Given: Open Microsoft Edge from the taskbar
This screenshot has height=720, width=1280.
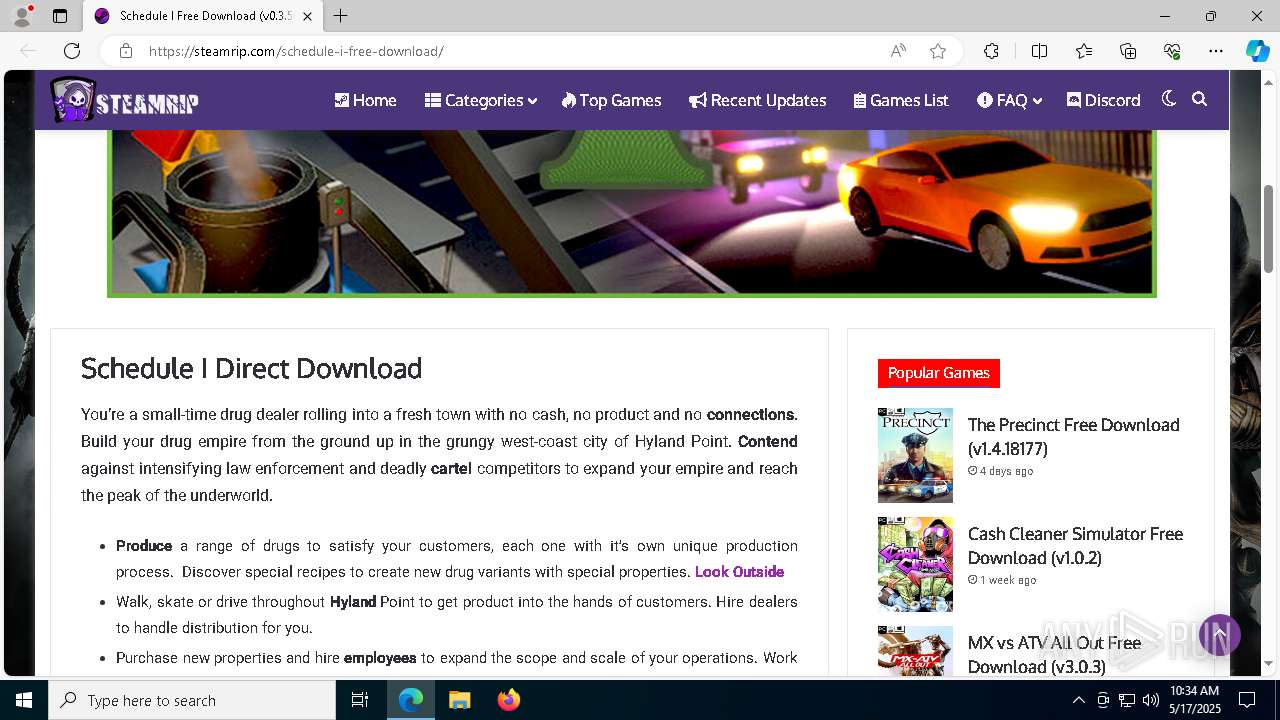Looking at the screenshot, I should point(411,700).
